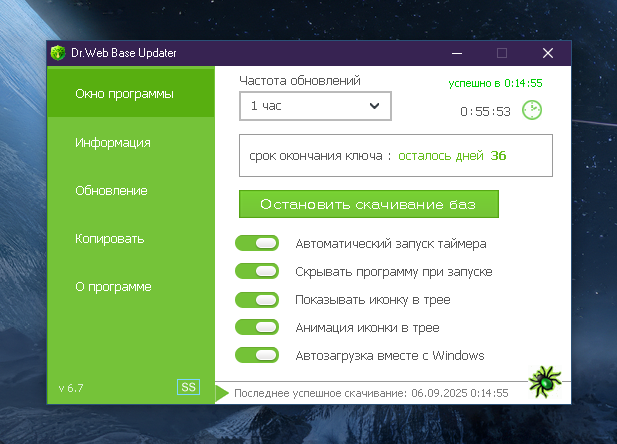Toggle show tray icon switch
Screen dimensions: 617x444
pos(257,300)
